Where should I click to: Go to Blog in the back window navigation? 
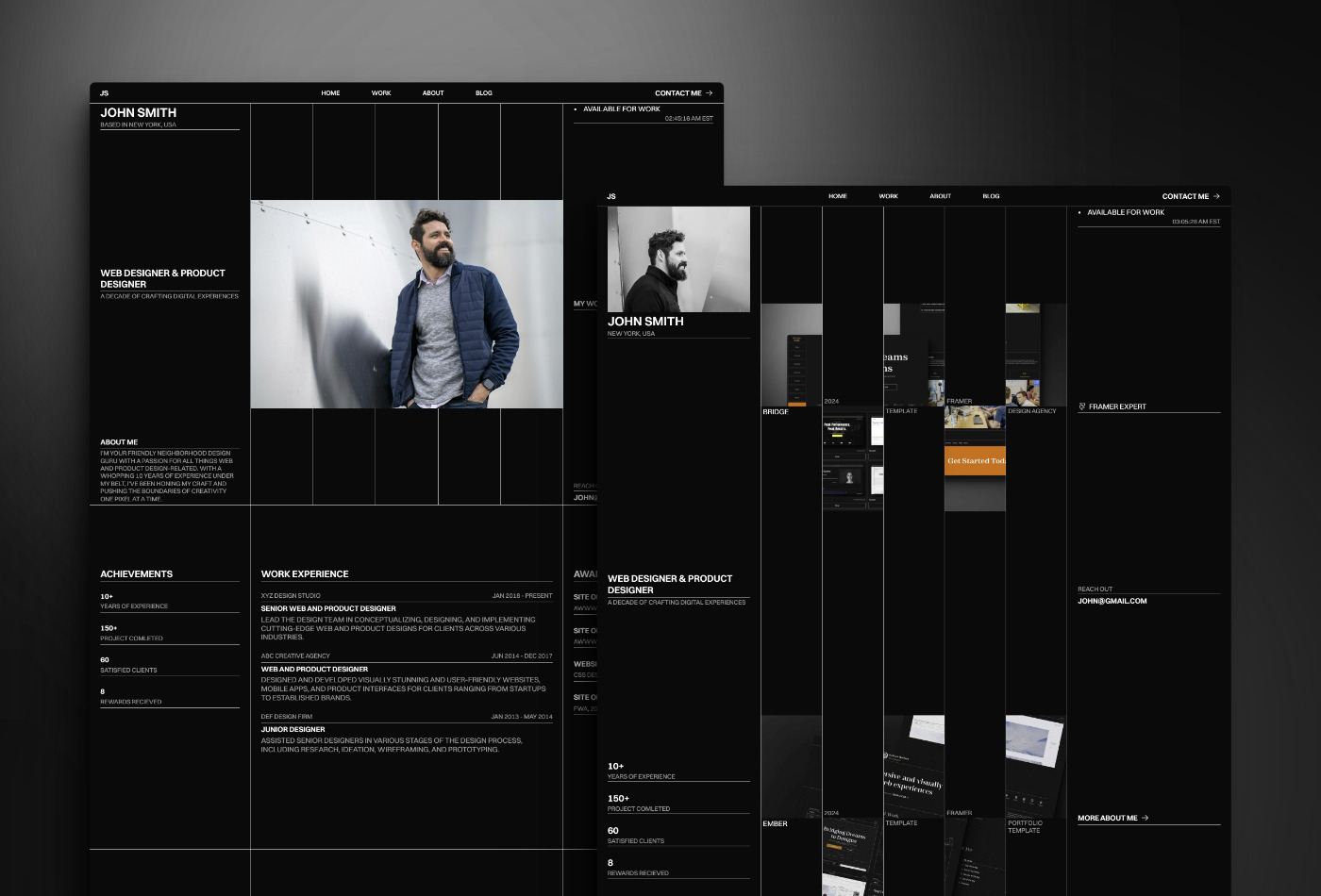(484, 93)
